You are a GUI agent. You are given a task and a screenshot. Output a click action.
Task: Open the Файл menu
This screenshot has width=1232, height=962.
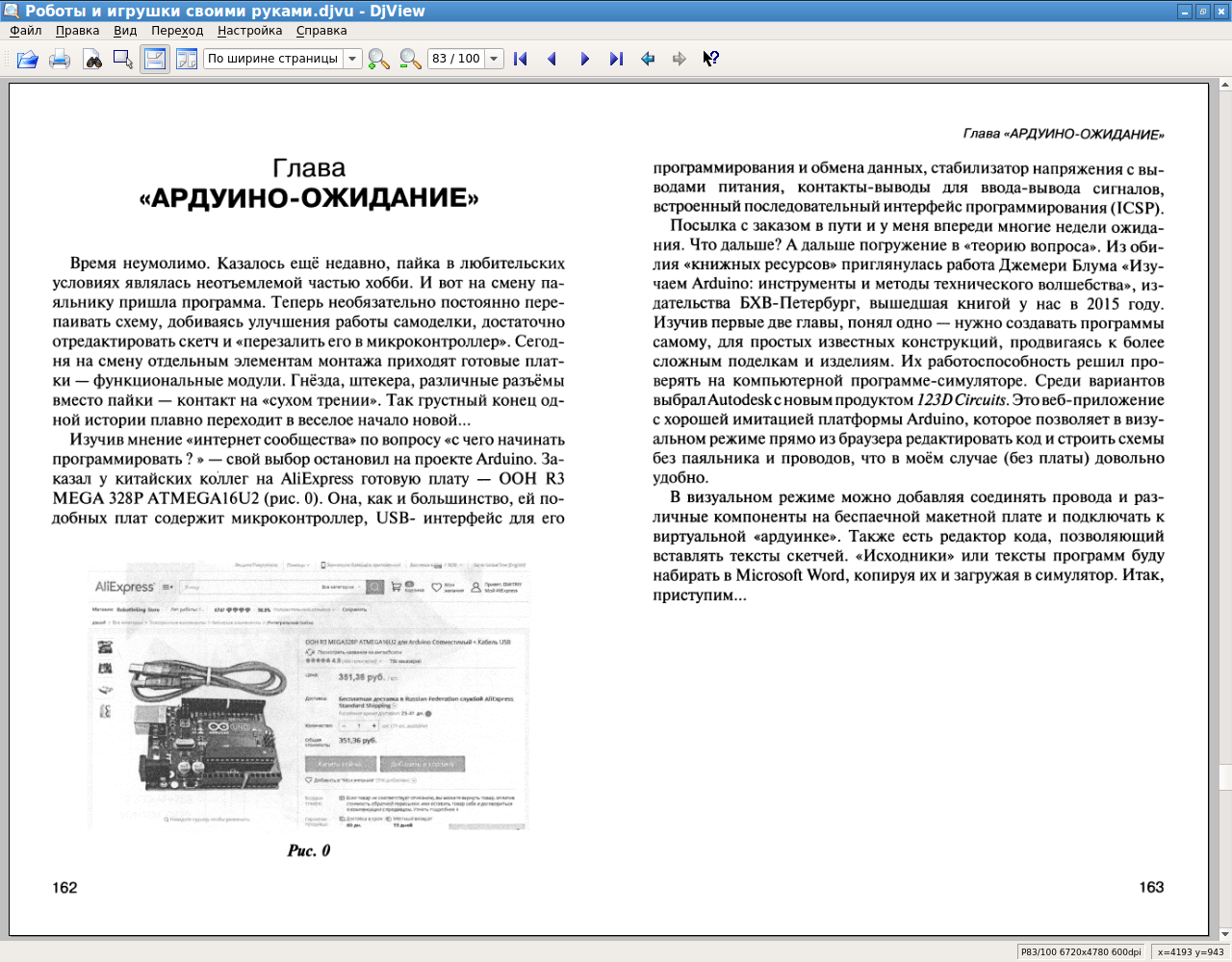(26, 31)
